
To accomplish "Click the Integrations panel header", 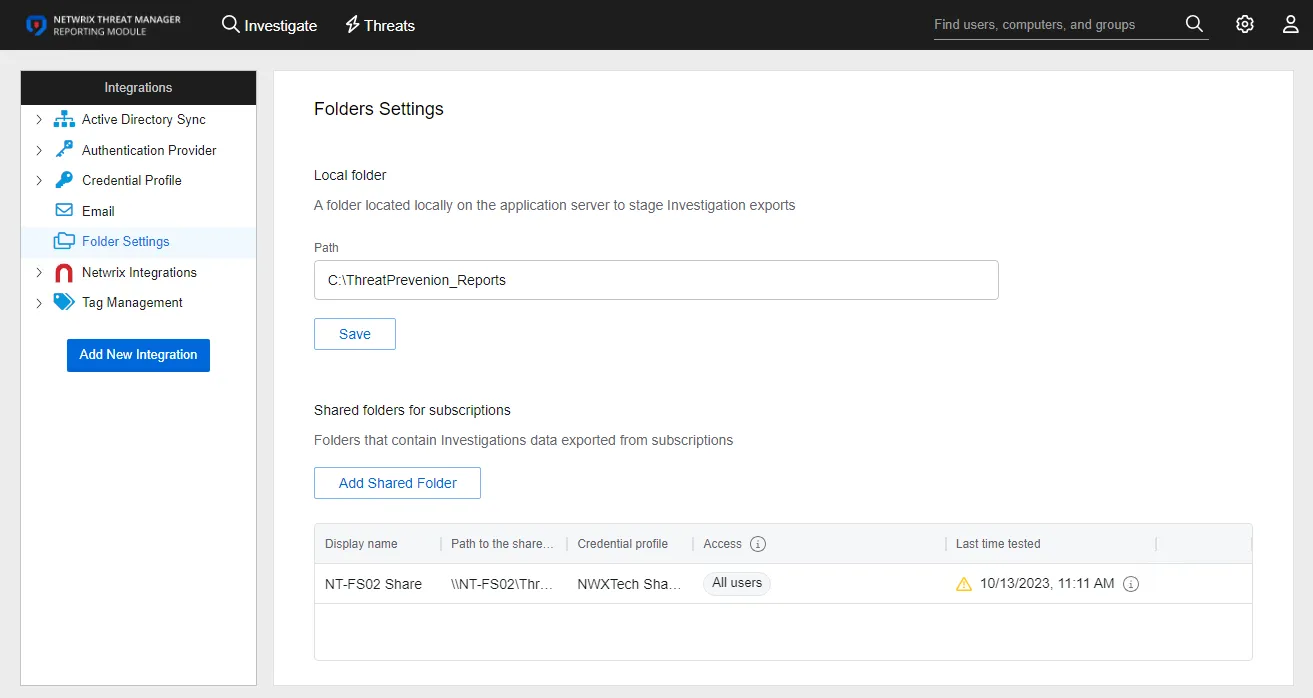I will (x=138, y=88).
